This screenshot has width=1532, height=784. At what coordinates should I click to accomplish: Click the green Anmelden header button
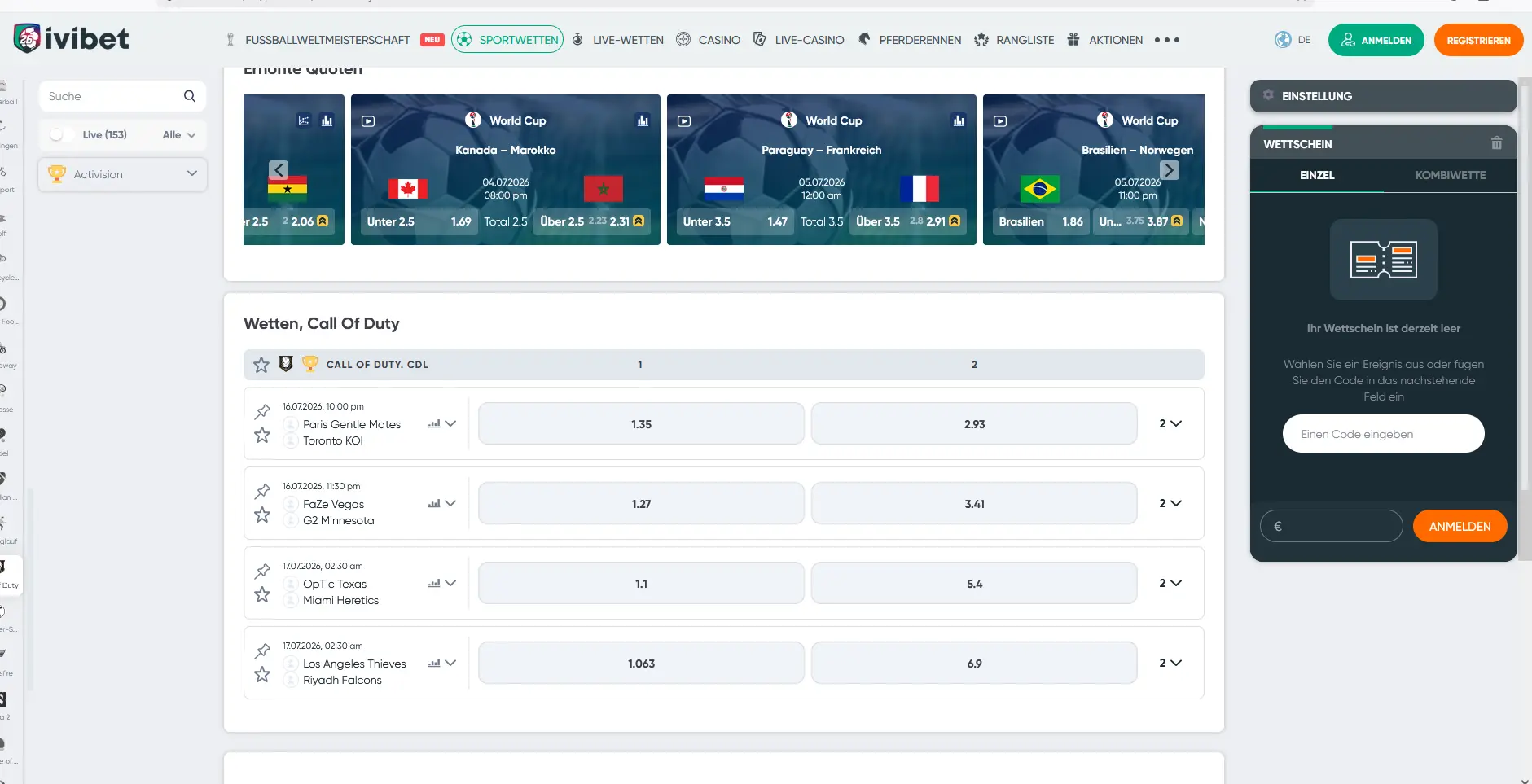(x=1376, y=40)
